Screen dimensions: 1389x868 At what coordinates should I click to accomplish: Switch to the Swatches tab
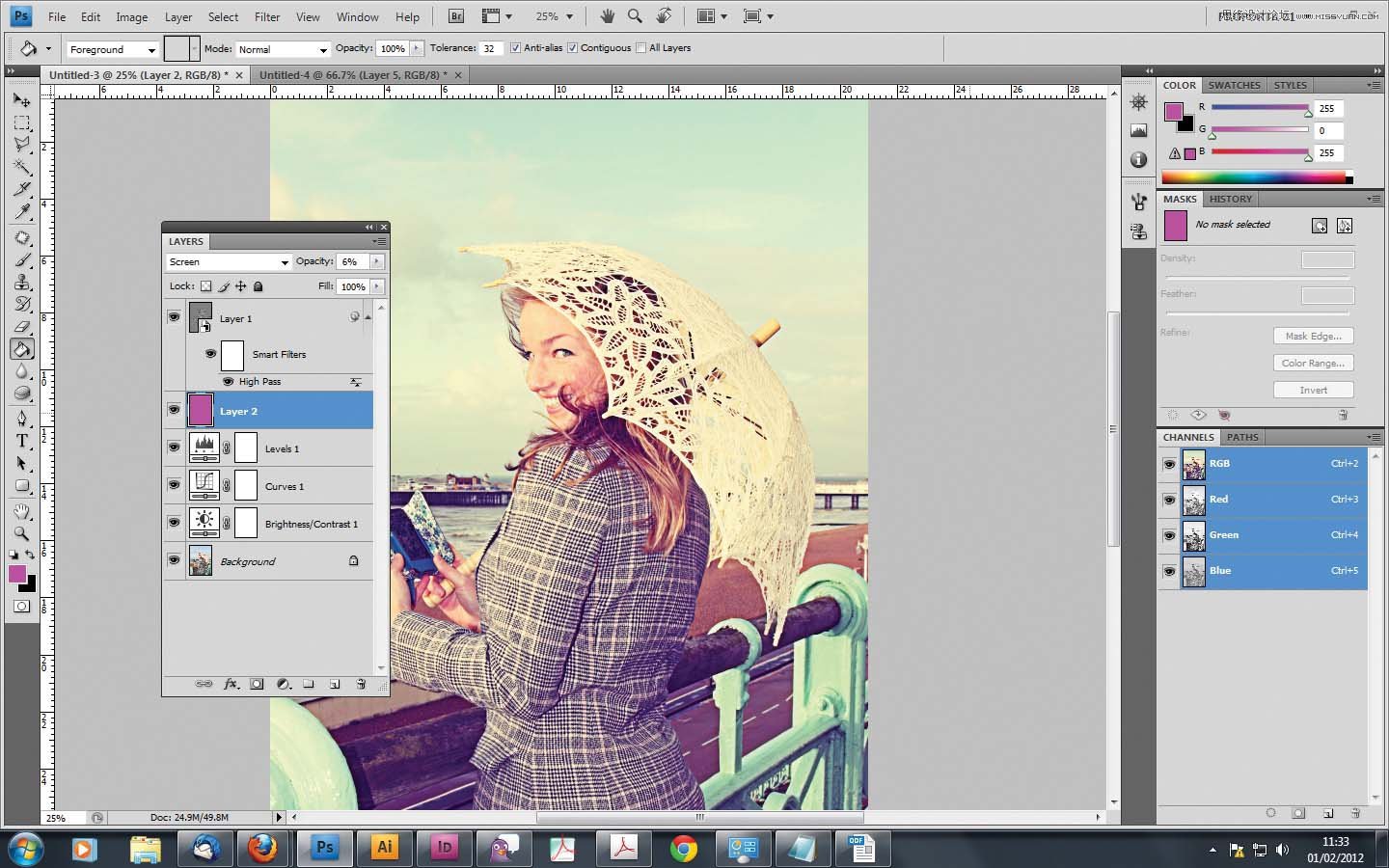coord(1234,85)
